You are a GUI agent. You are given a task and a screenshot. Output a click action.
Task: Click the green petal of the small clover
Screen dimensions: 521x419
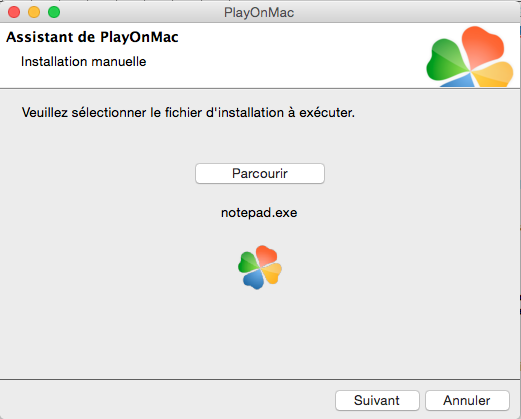(x=249, y=262)
